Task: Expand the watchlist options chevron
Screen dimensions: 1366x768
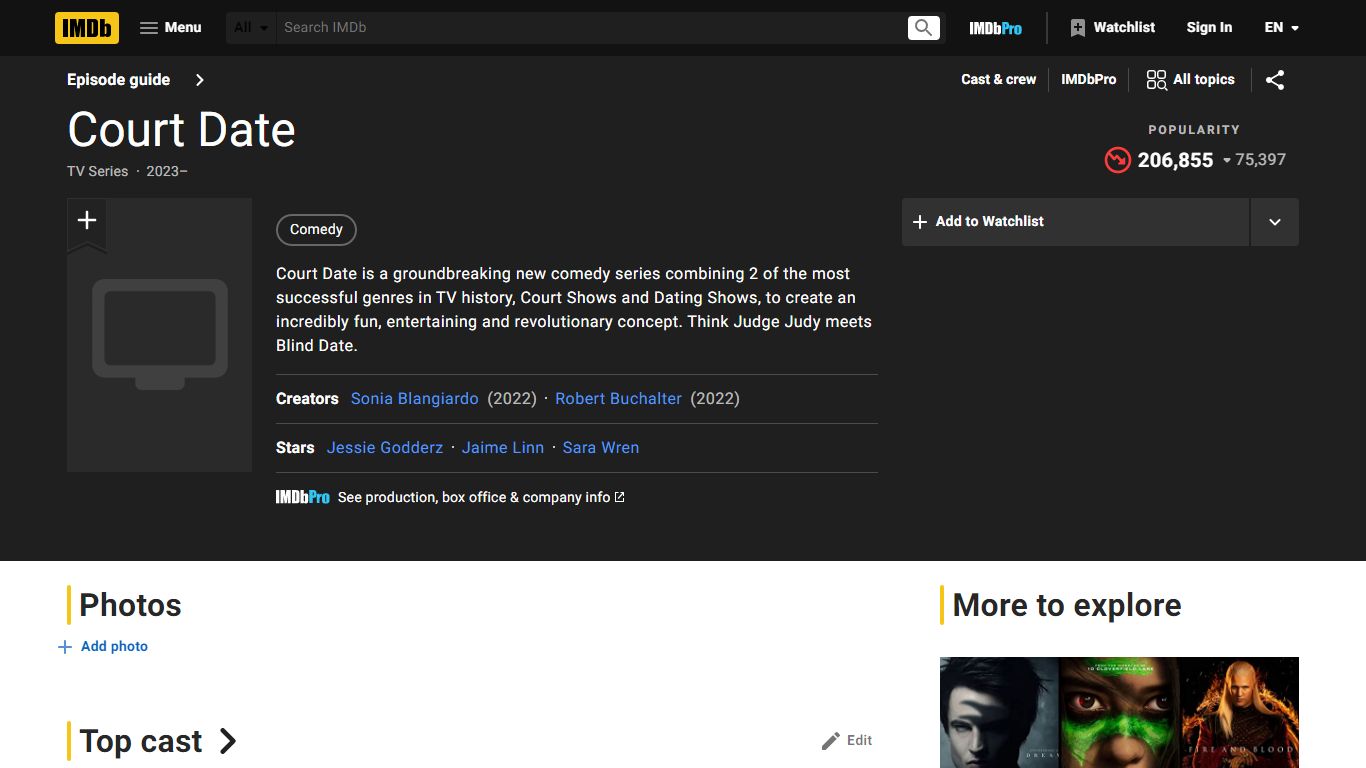Action: coord(1275,222)
